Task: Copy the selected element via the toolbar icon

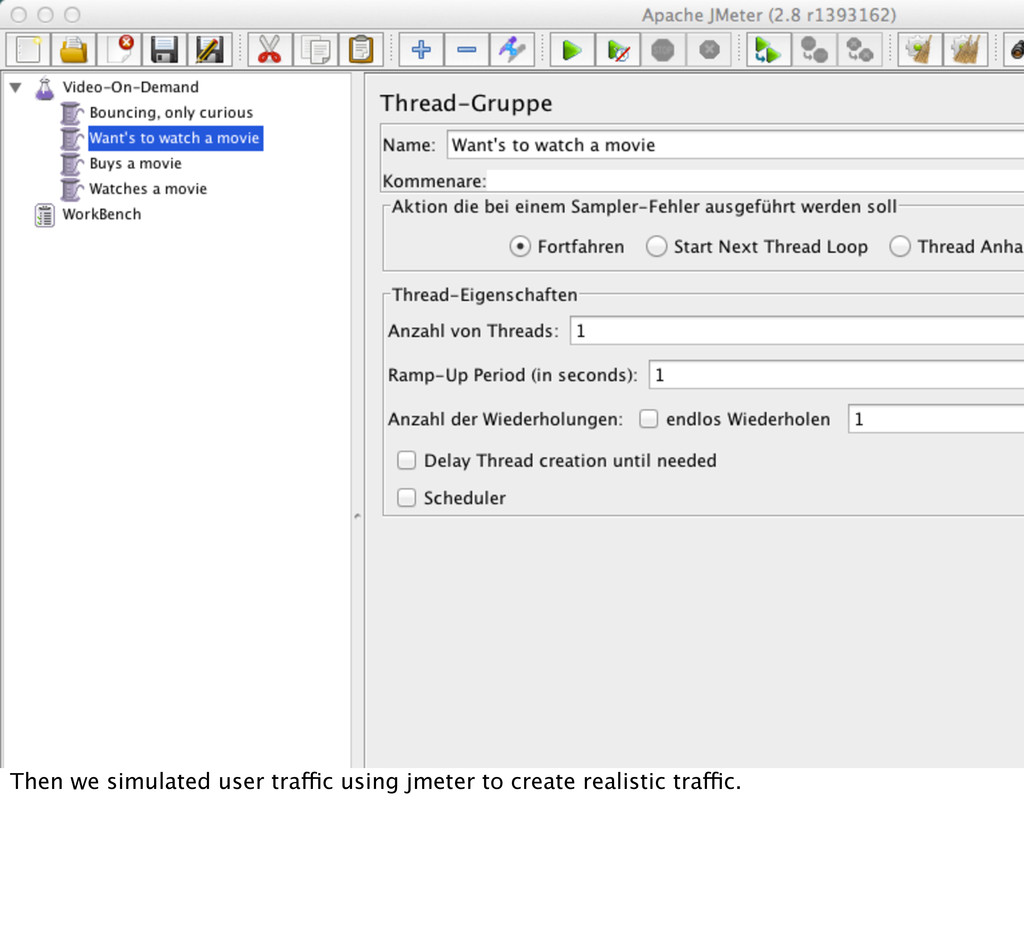Action: pyautogui.click(x=315, y=50)
